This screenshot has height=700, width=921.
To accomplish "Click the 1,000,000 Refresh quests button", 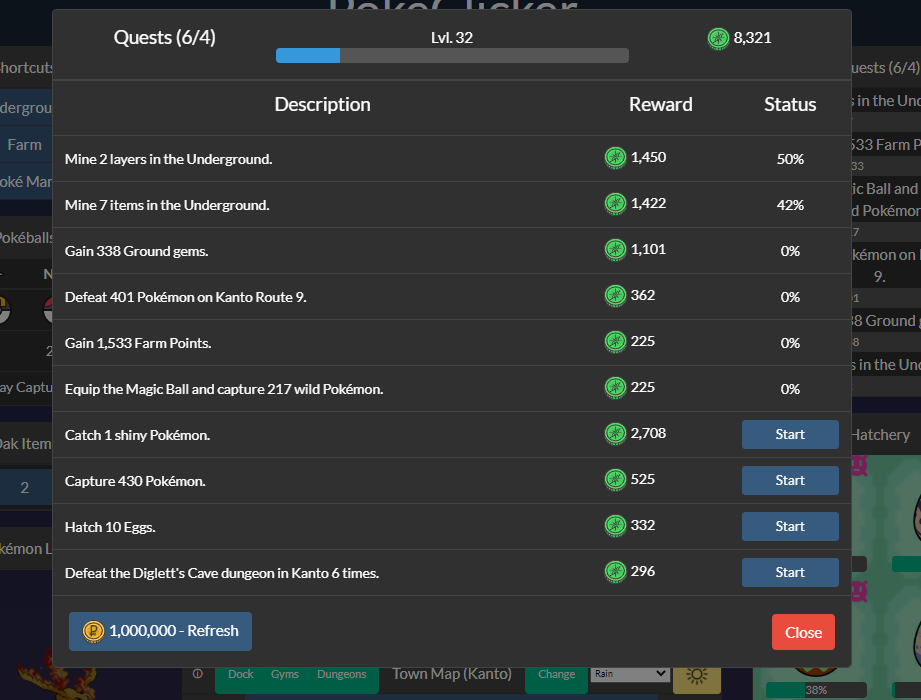I will click(160, 631).
